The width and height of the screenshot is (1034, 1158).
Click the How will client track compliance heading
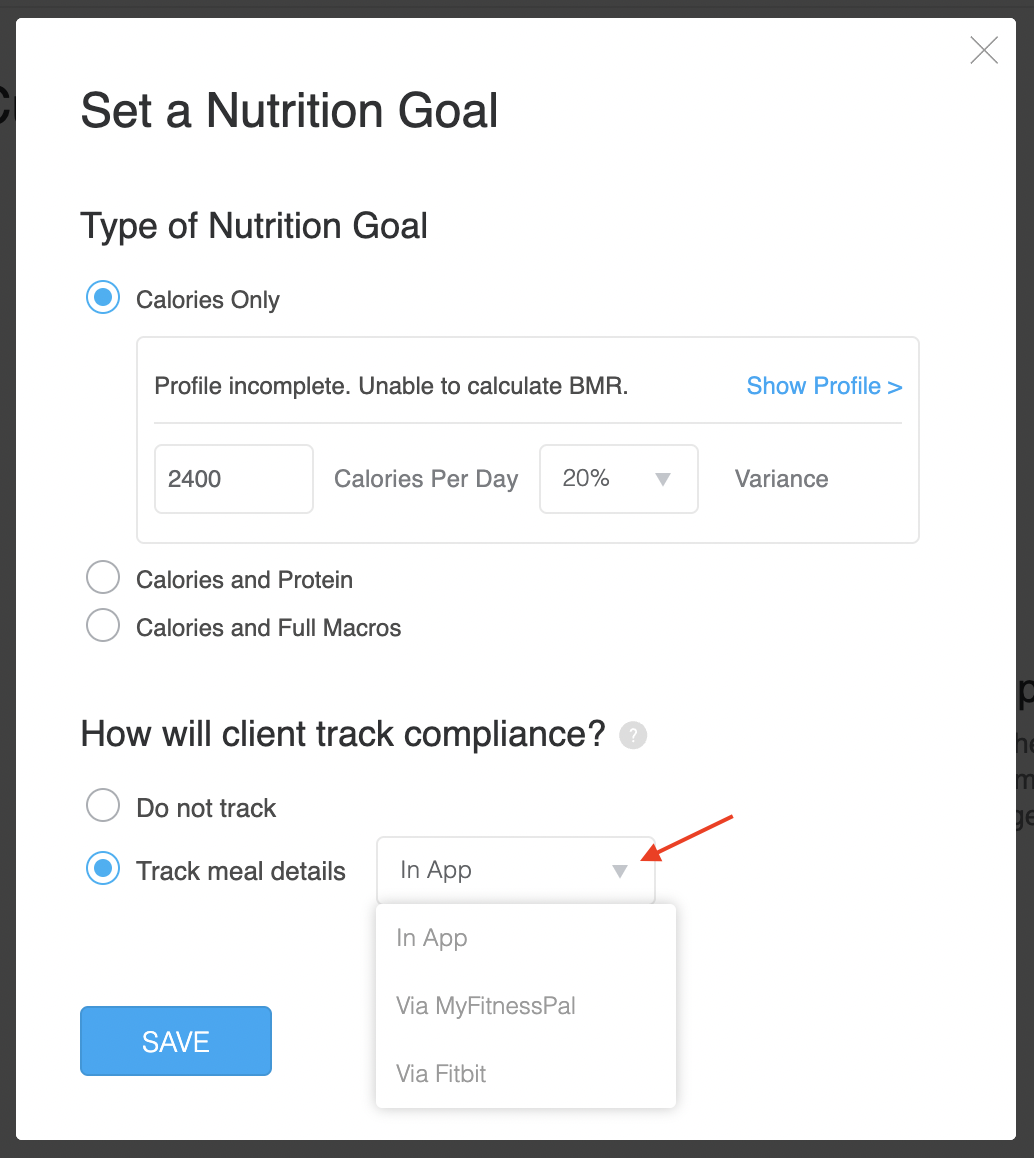tap(343, 735)
